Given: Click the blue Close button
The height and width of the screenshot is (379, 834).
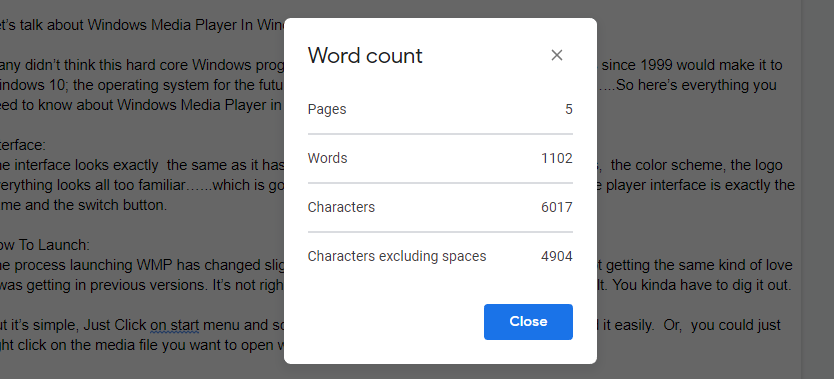Looking at the screenshot, I should tap(528, 322).
